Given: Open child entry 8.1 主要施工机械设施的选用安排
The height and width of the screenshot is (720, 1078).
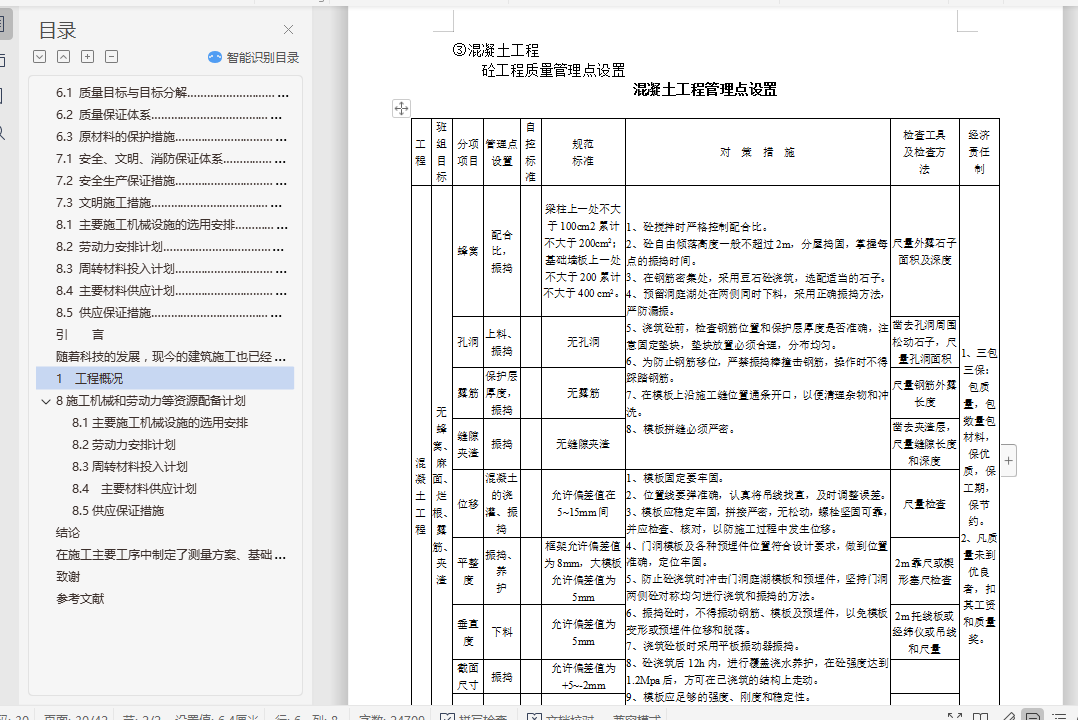Looking at the screenshot, I should point(160,423).
